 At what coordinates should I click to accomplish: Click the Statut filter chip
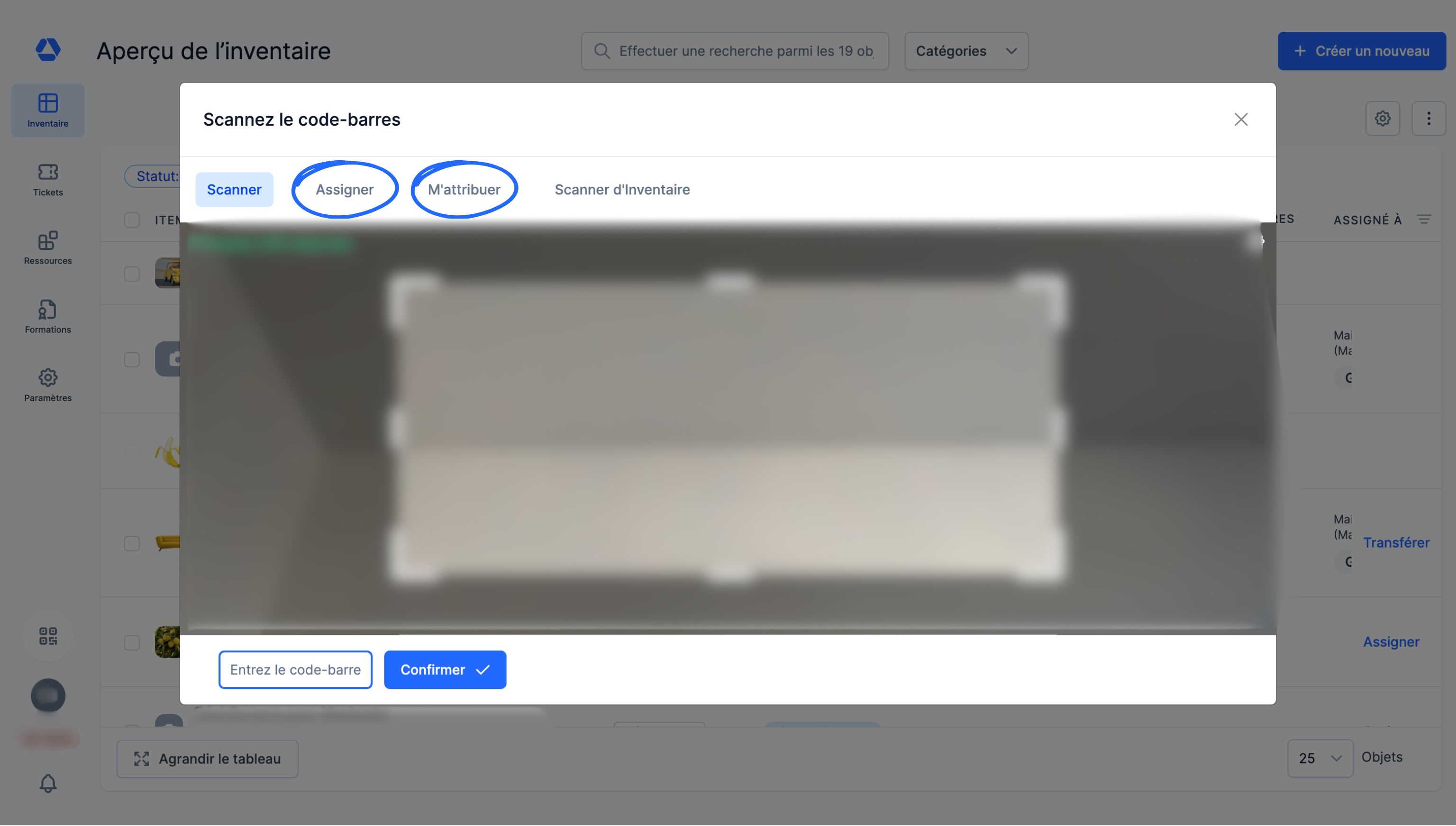(x=153, y=176)
